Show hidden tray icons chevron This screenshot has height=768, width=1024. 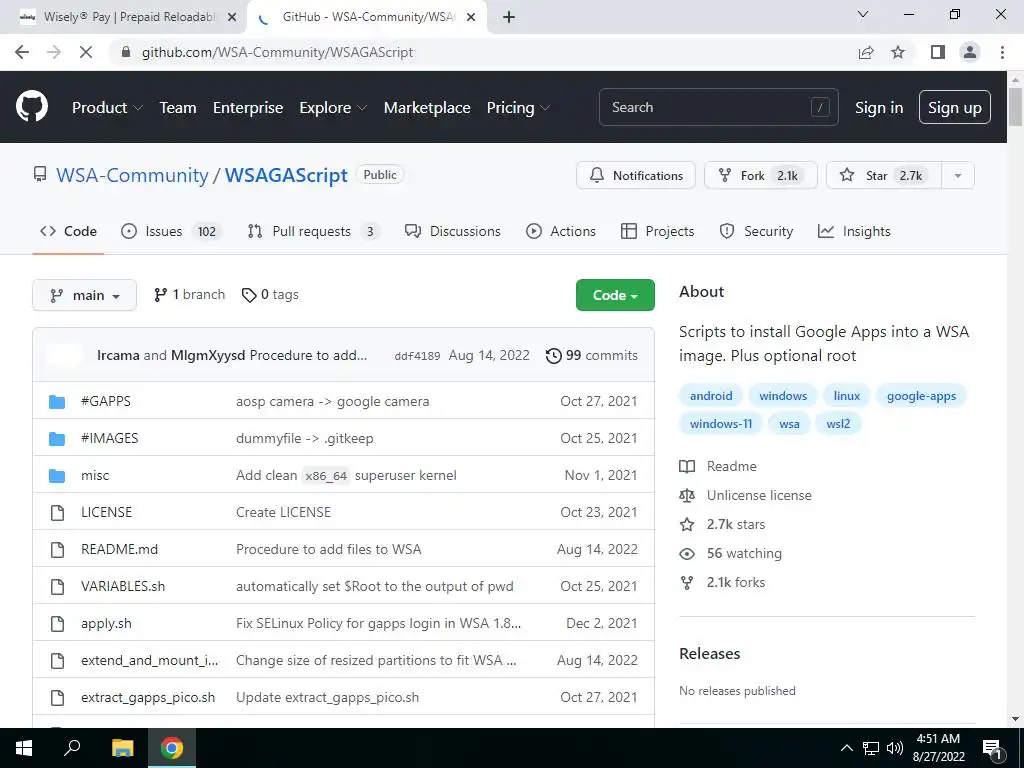[x=846, y=748]
